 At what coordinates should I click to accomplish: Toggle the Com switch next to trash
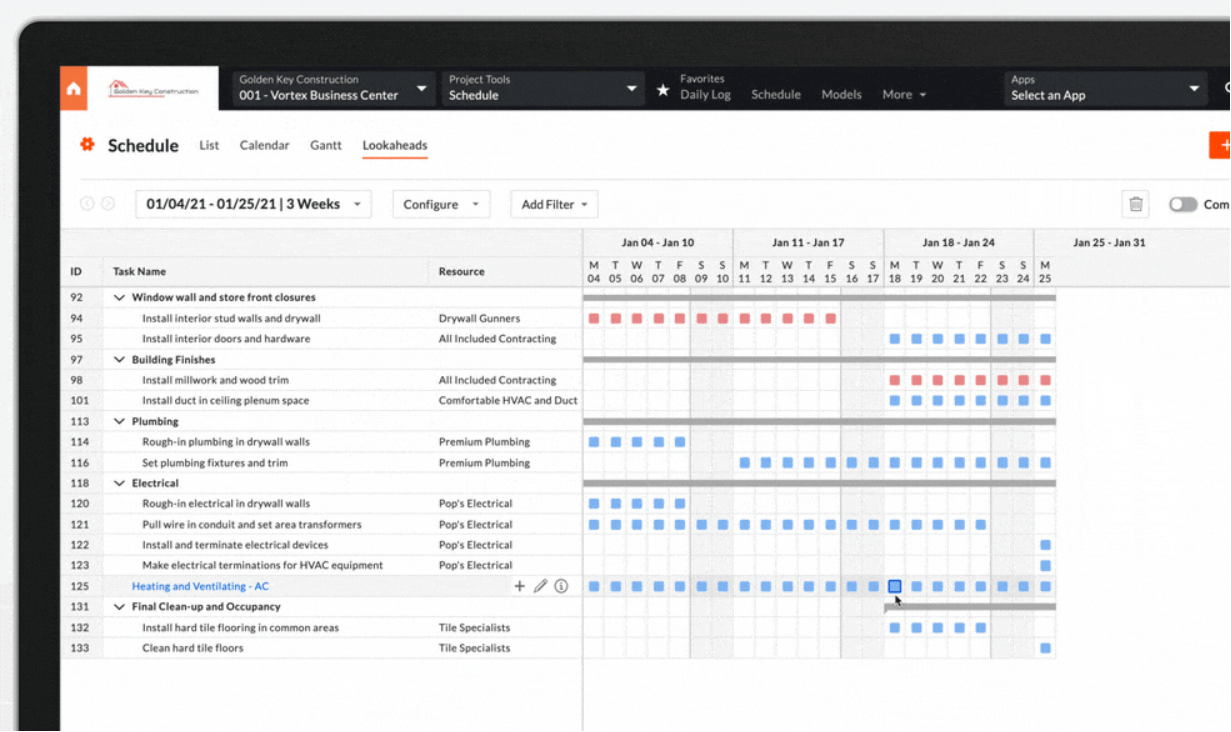click(1183, 204)
